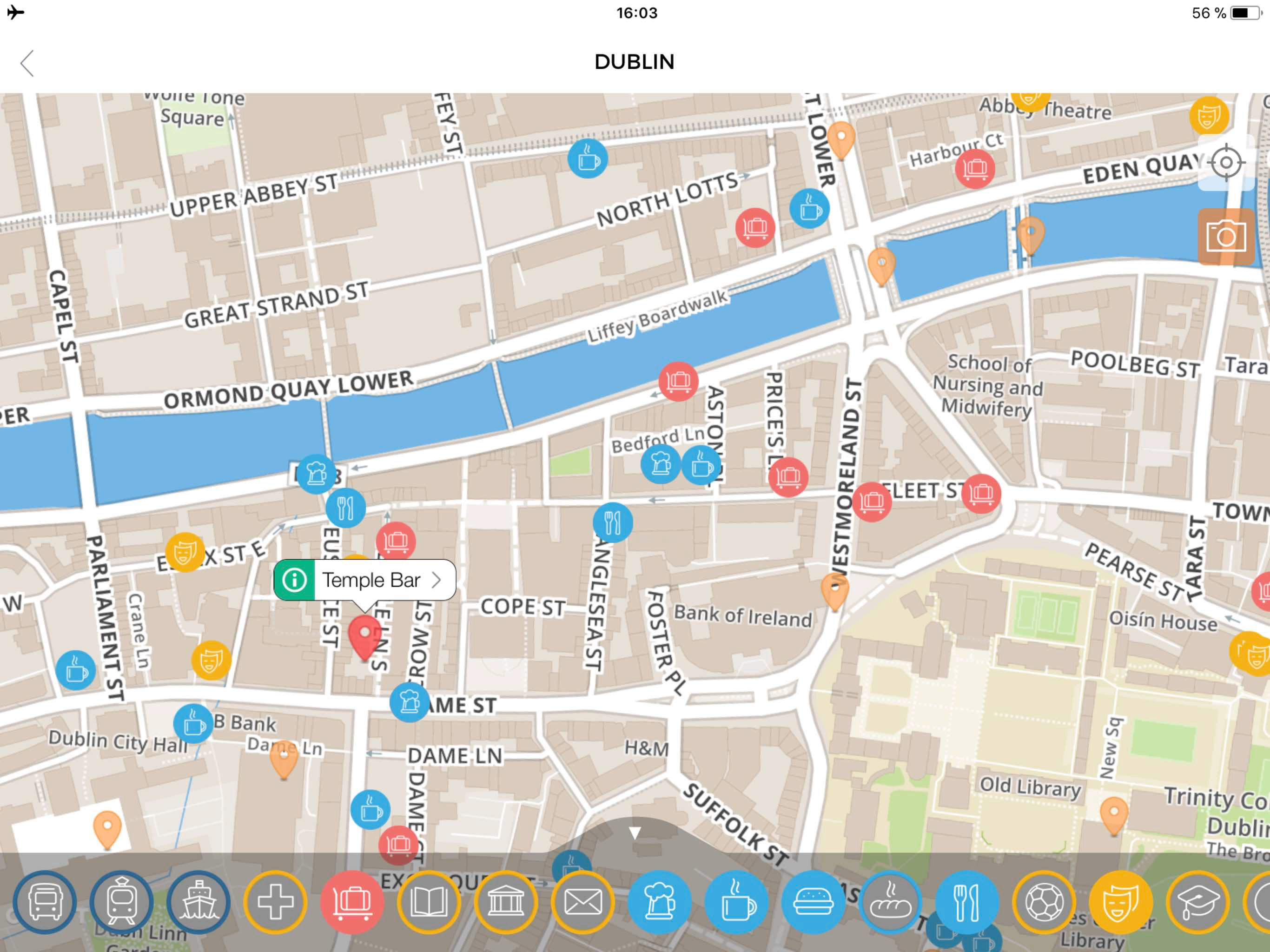Viewport: 1270px width, 952px height.
Task: Select the pub marker at Bedford Ln
Action: (661, 464)
